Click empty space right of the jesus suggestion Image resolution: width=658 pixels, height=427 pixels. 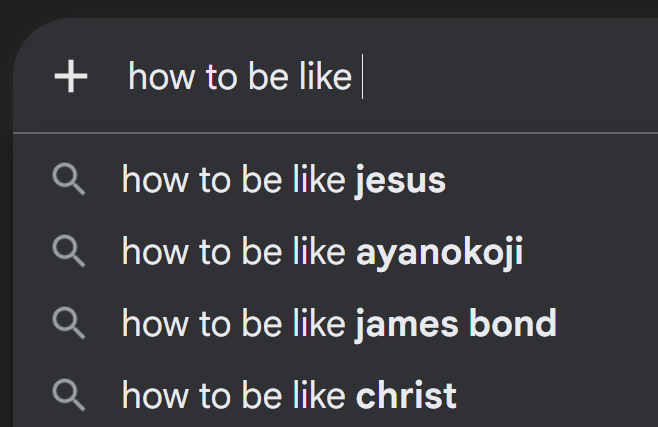pos(551,180)
